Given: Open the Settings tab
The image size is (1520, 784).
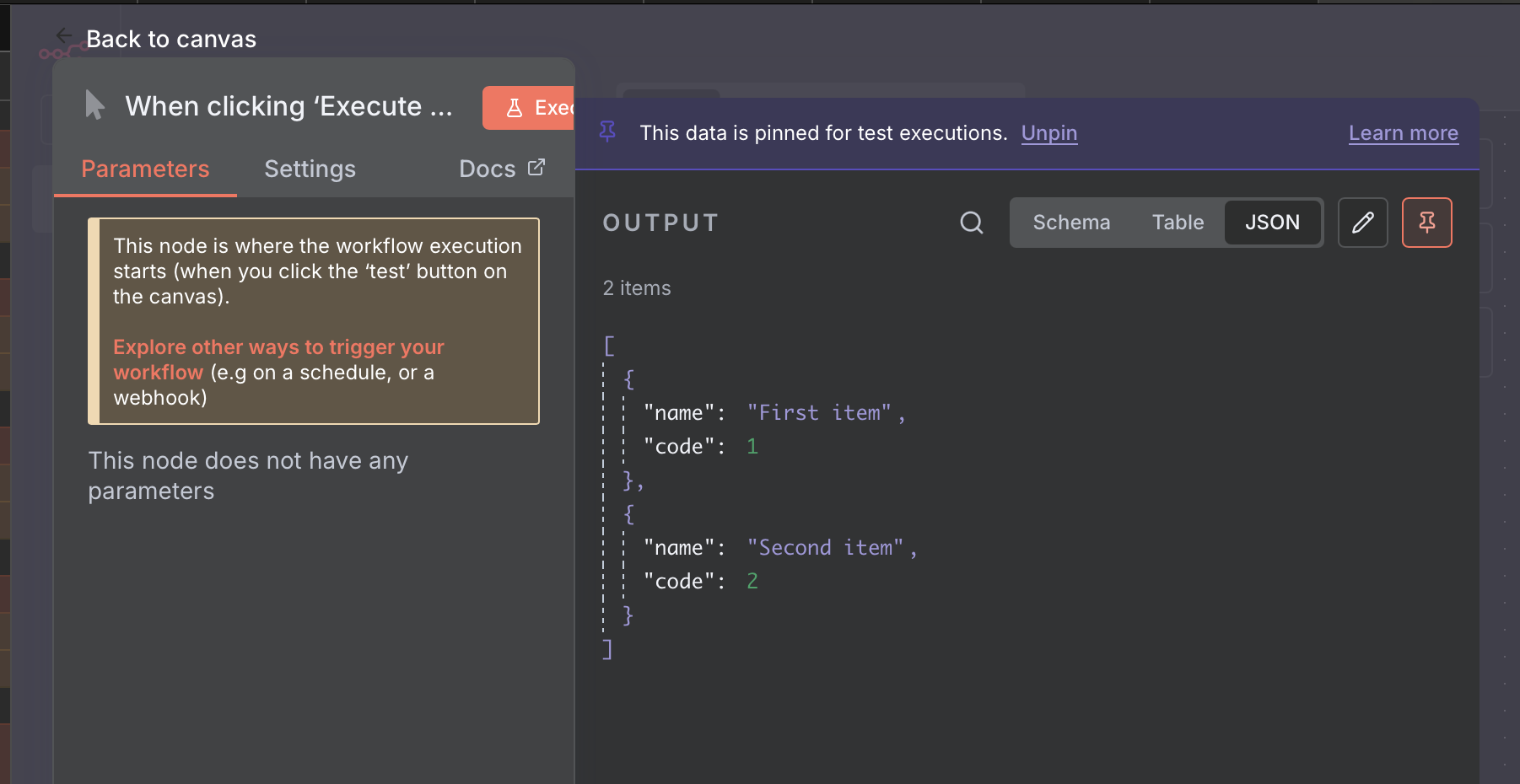Looking at the screenshot, I should [x=310, y=169].
